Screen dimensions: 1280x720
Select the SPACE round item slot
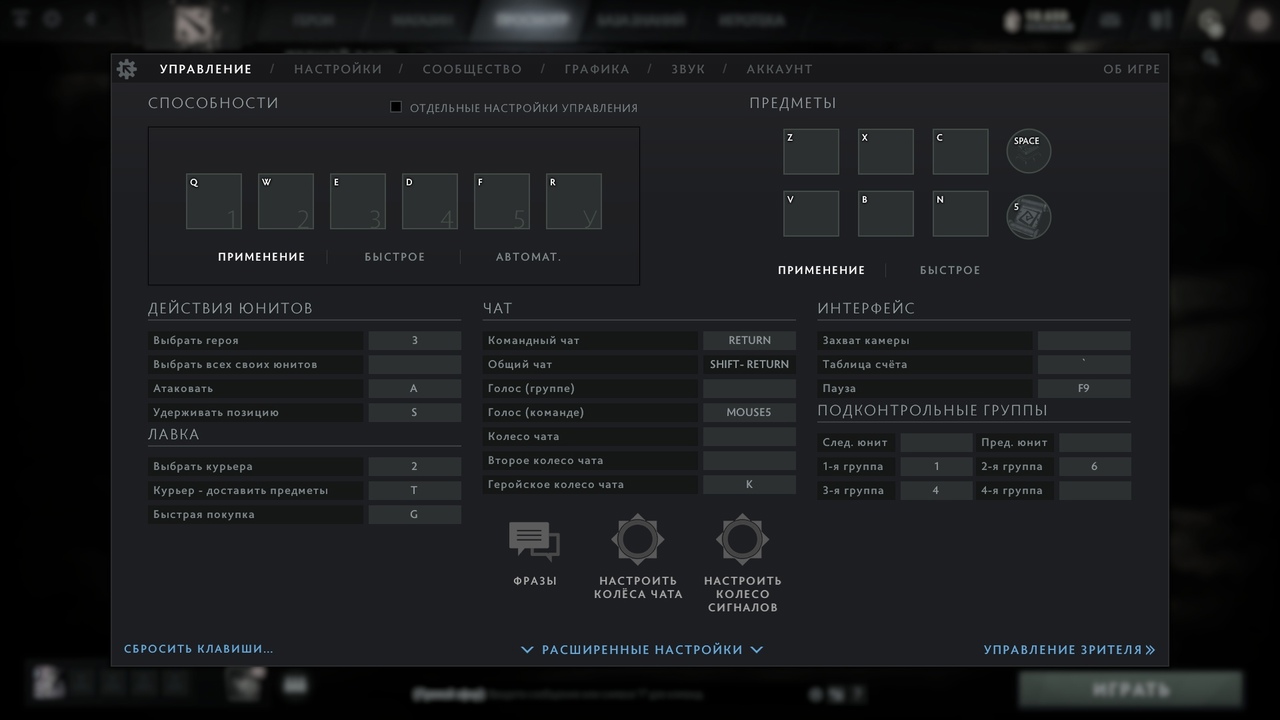point(1028,151)
